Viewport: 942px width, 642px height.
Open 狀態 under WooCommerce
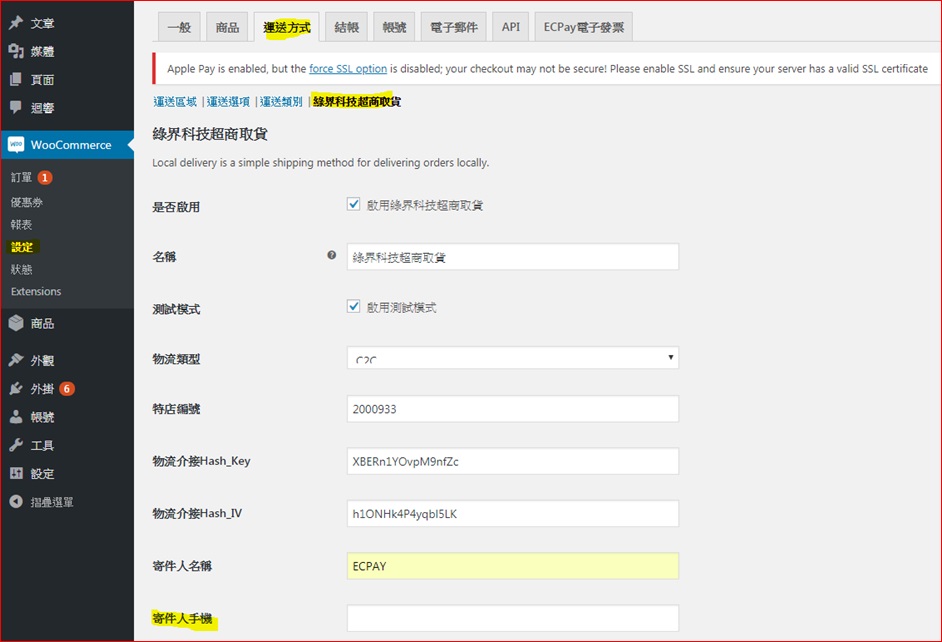point(21,269)
